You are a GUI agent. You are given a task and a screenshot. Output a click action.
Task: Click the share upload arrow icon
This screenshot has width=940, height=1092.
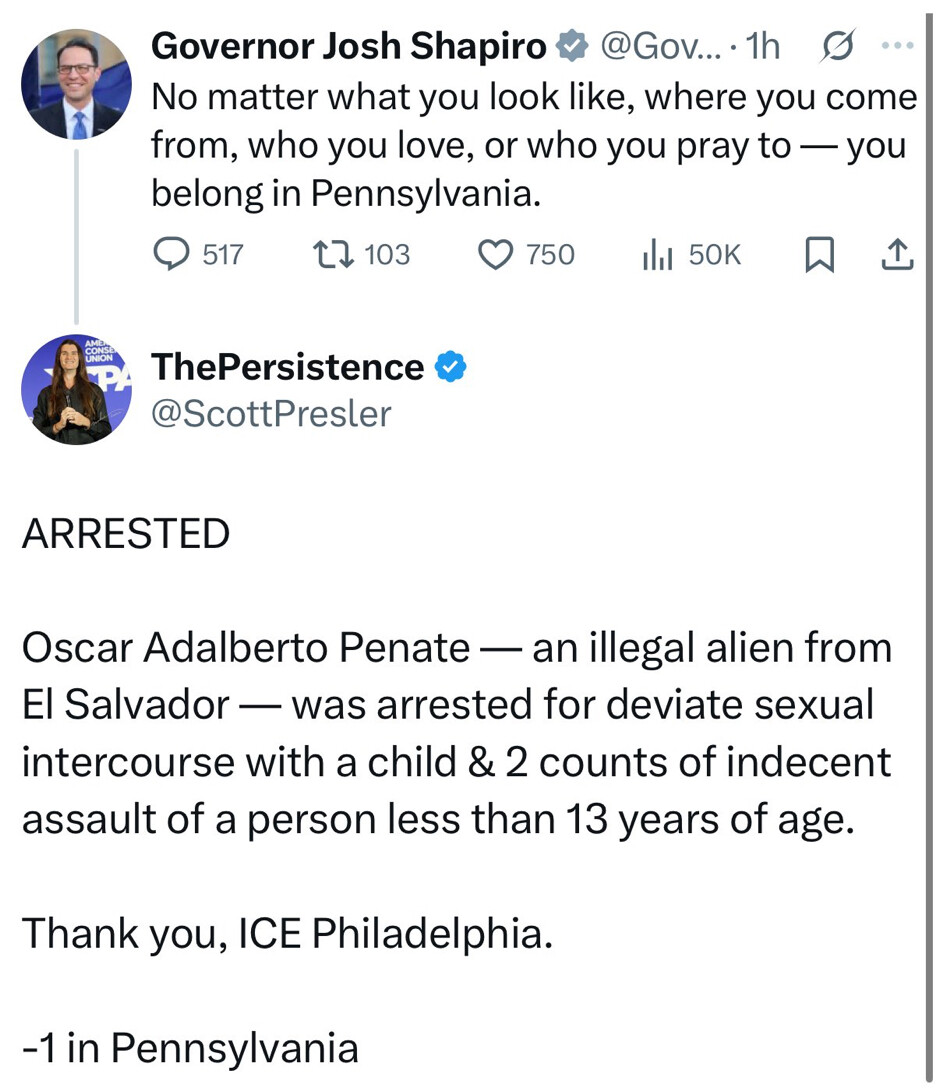tap(895, 256)
